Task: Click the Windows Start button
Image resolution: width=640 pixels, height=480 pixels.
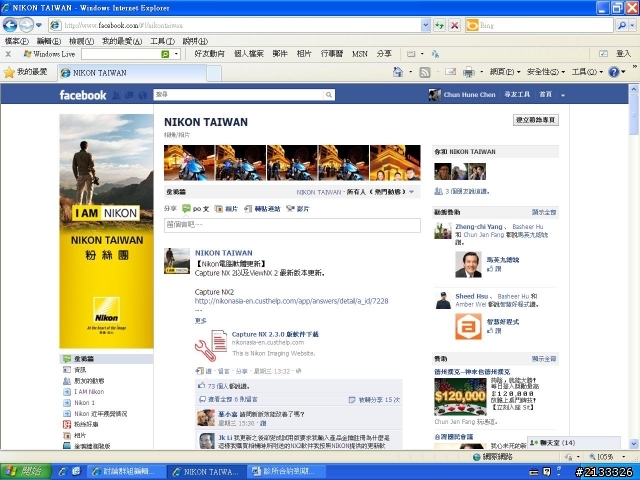Action: (x=26, y=471)
